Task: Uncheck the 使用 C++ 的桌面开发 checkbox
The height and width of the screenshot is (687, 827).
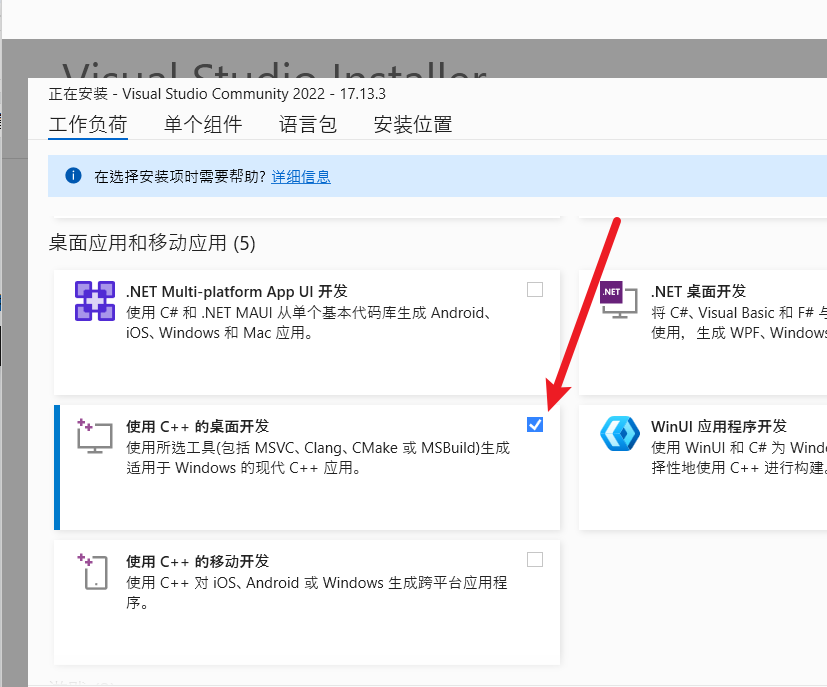Action: click(x=535, y=424)
